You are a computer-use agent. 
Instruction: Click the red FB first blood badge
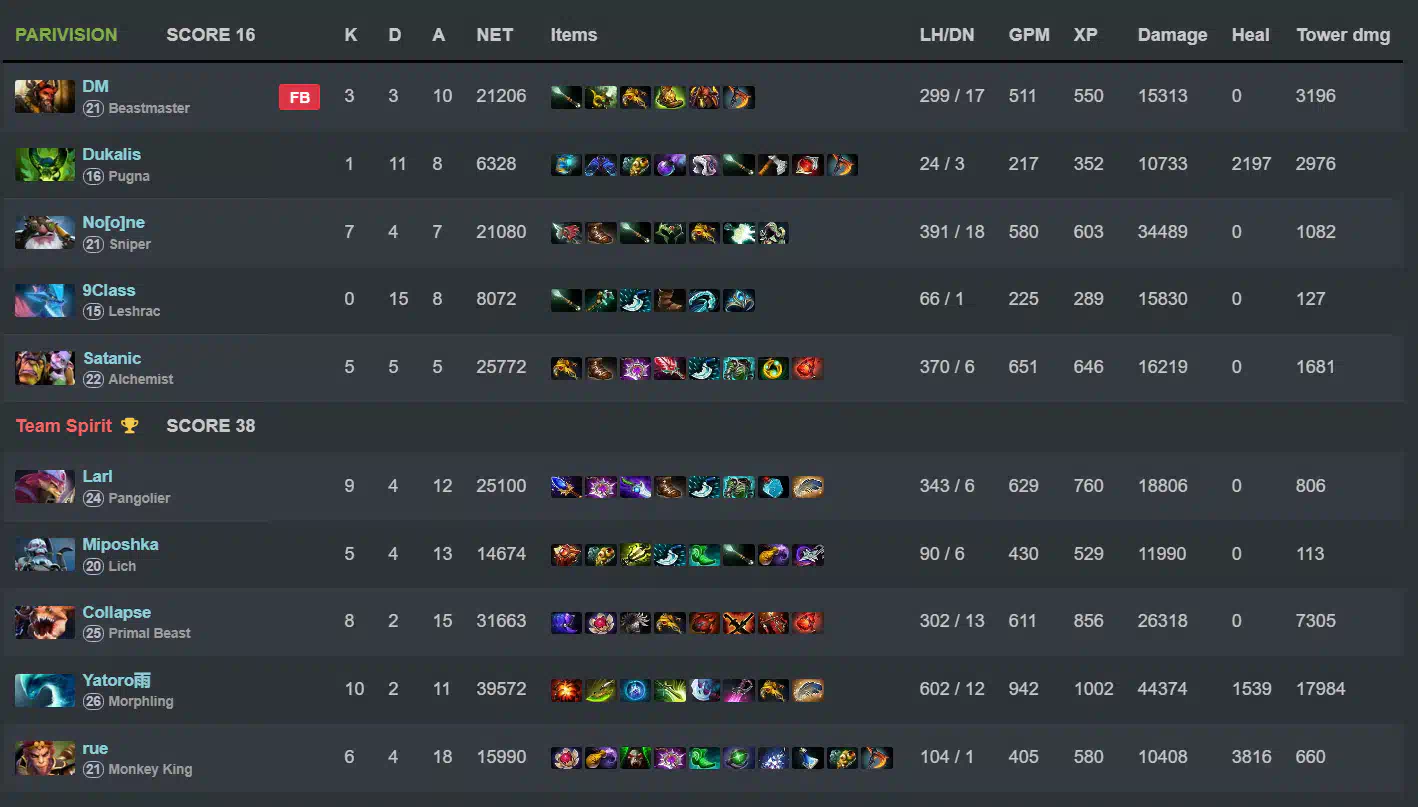[x=299, y=97]
